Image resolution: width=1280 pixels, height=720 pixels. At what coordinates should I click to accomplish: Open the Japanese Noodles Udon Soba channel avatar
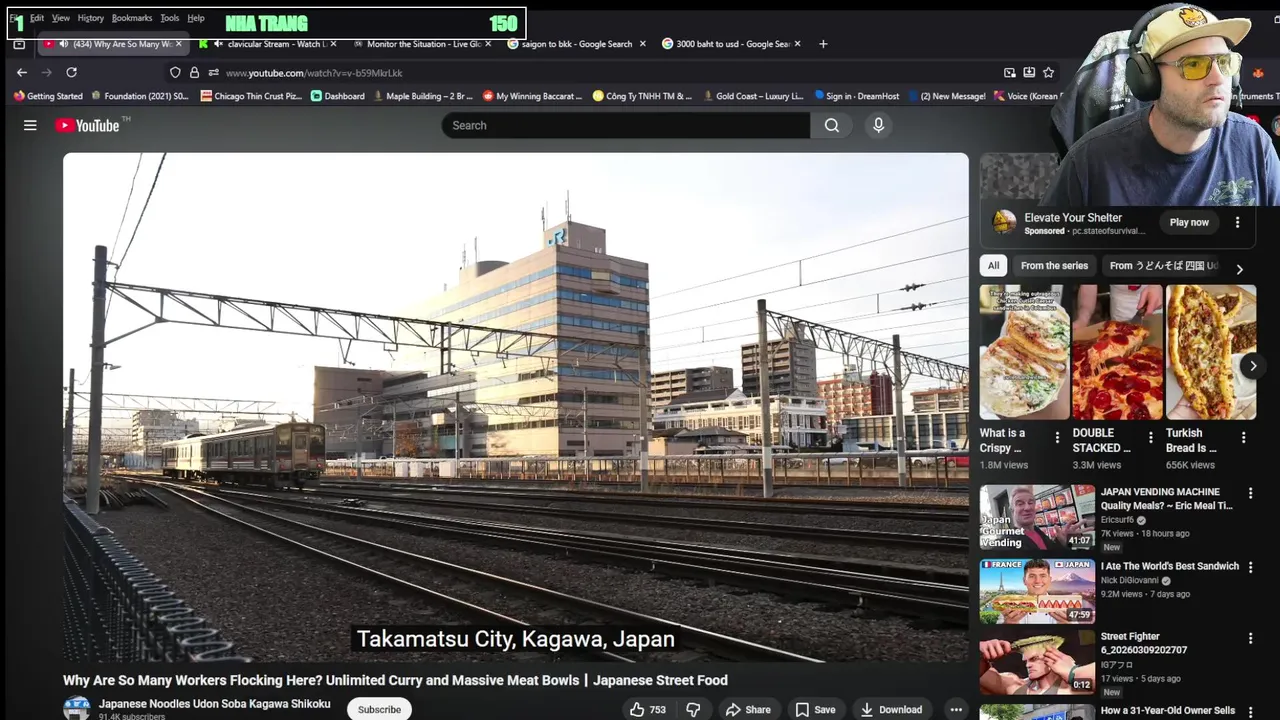click(77, 709)
